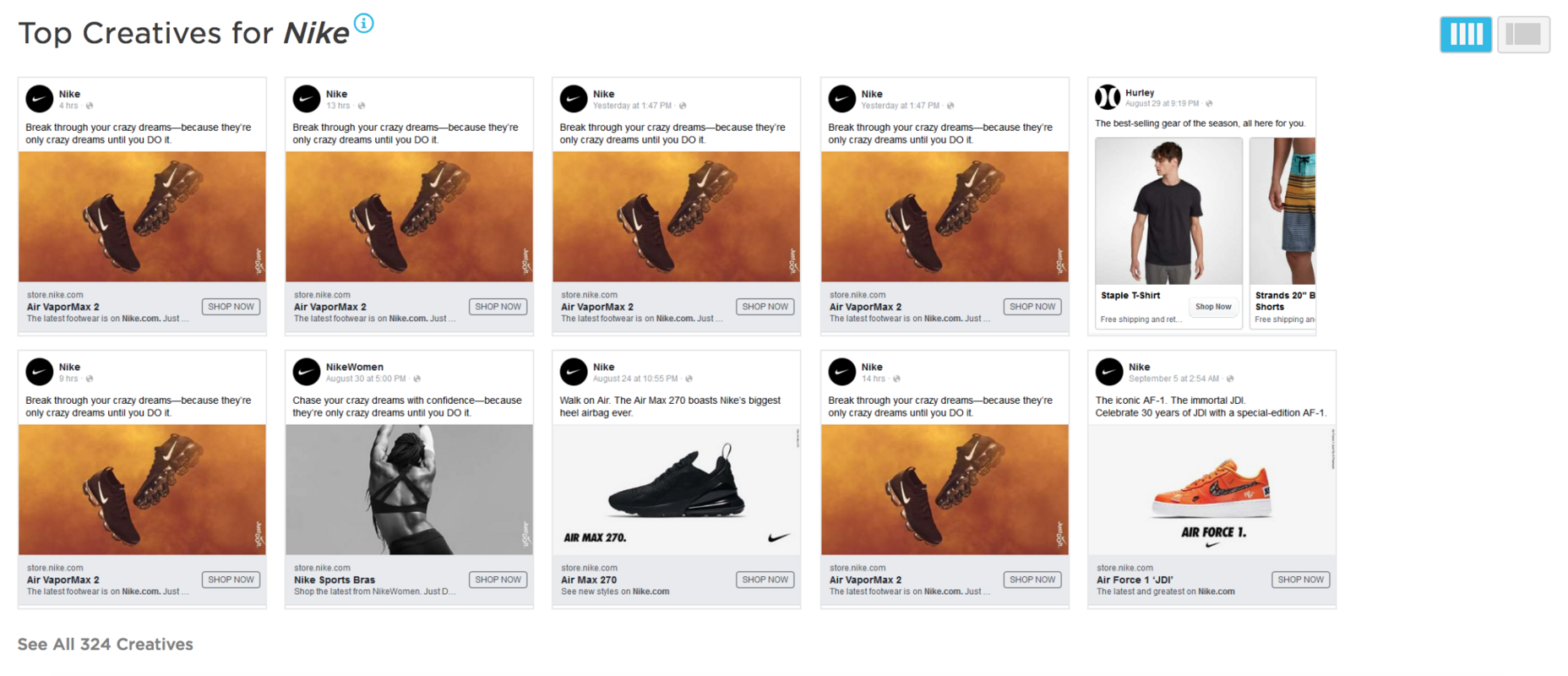Click the globe audience icon next to '4 hrs'
1568x676 pixels.
point(88,106)
